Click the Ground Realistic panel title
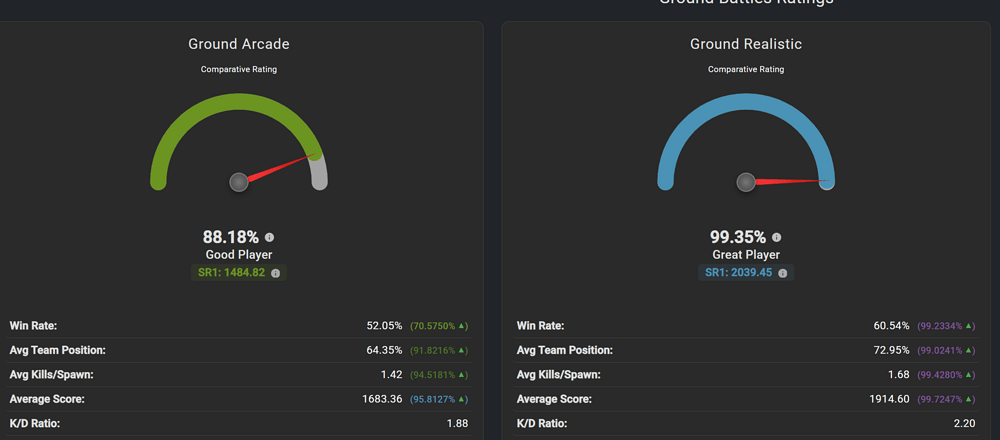Screen dimensions: 1000x440 click(746, 44)
